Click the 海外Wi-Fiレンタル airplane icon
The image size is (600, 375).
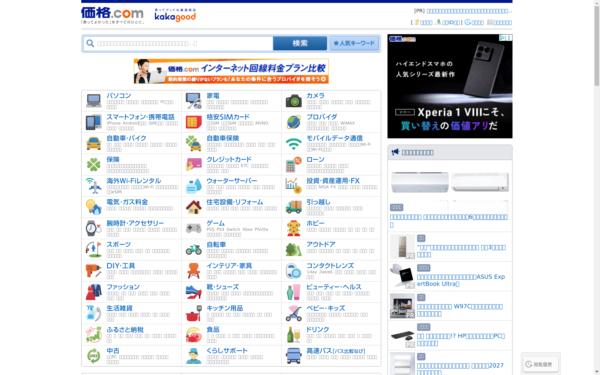pyautogui.click(x=94, y=186)
